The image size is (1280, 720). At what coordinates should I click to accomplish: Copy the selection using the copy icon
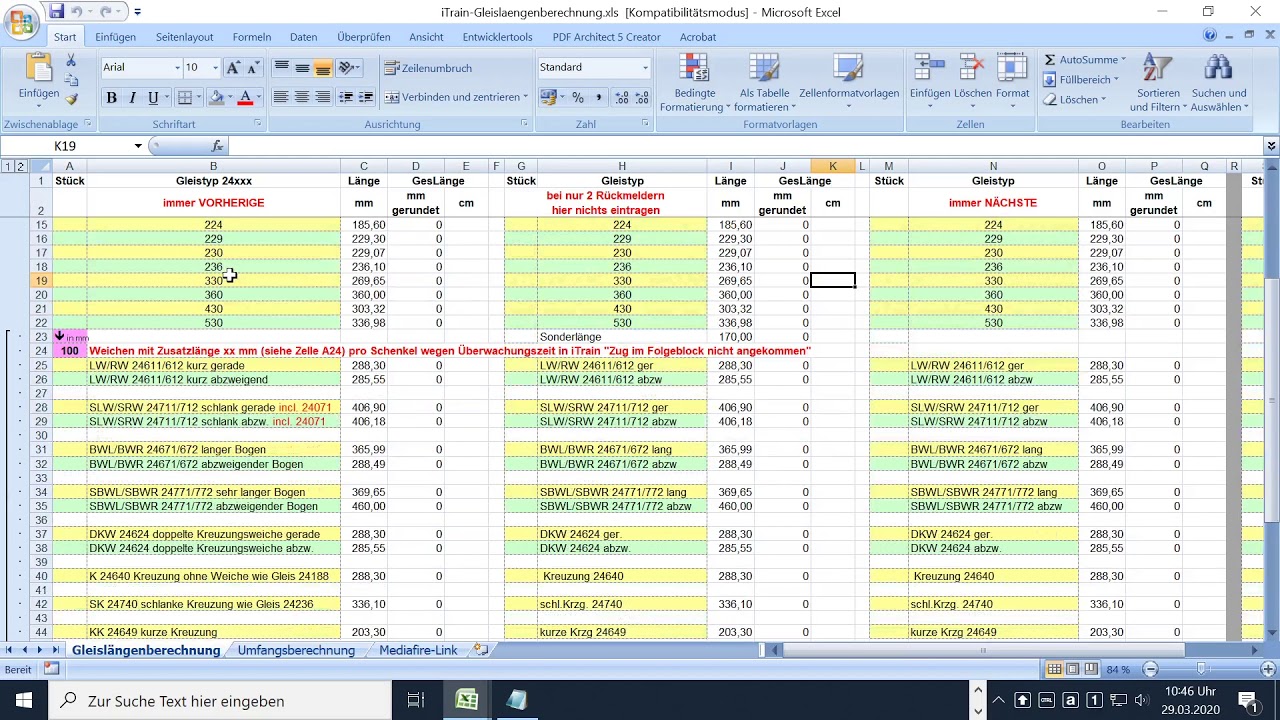click(x=71, y=80)
